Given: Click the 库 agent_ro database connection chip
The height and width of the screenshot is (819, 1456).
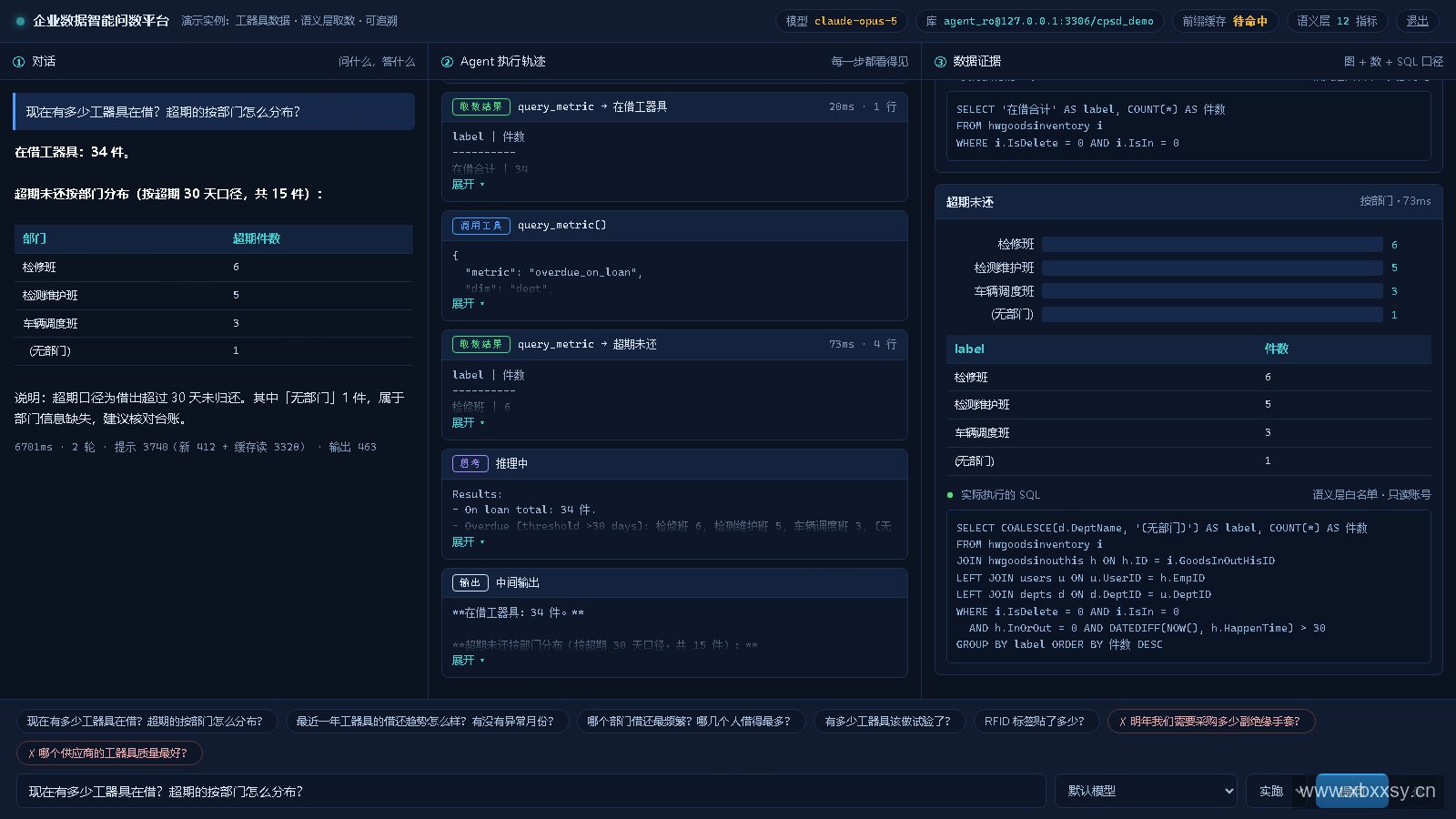Looking at the screenshot, I should click(x=1039, y=21).
